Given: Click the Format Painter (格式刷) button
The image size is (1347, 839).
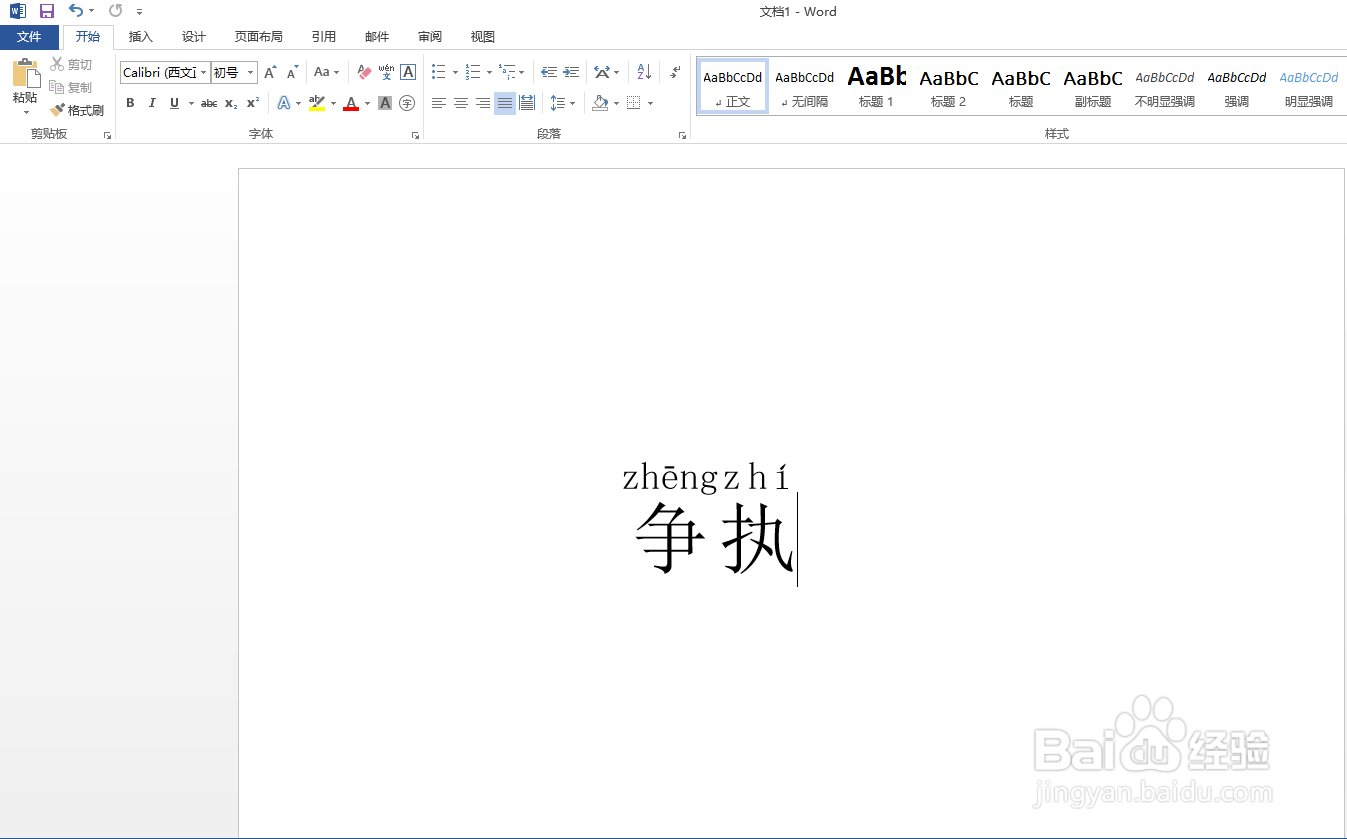Looking at the screenshot, I should (x=77, y=111).
